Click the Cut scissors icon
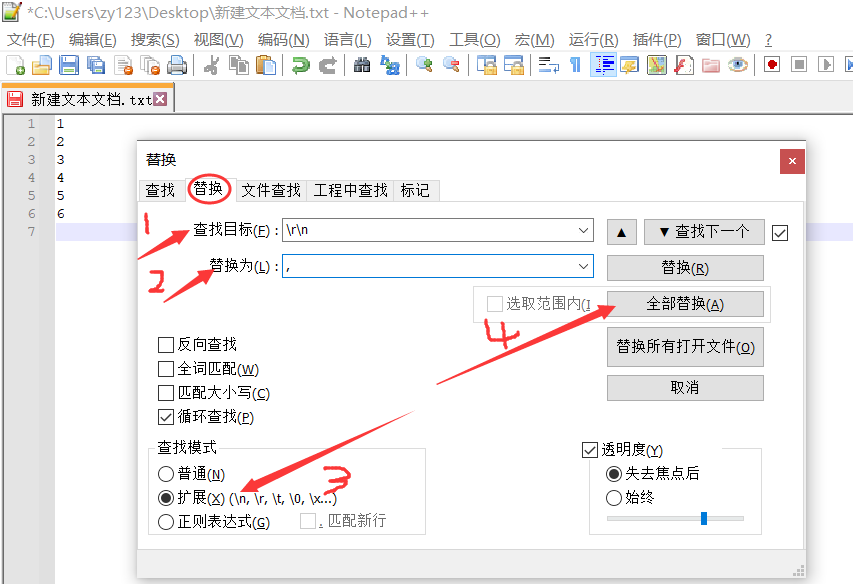The height and width of the screenshot is (584, 853). [212, 65]
